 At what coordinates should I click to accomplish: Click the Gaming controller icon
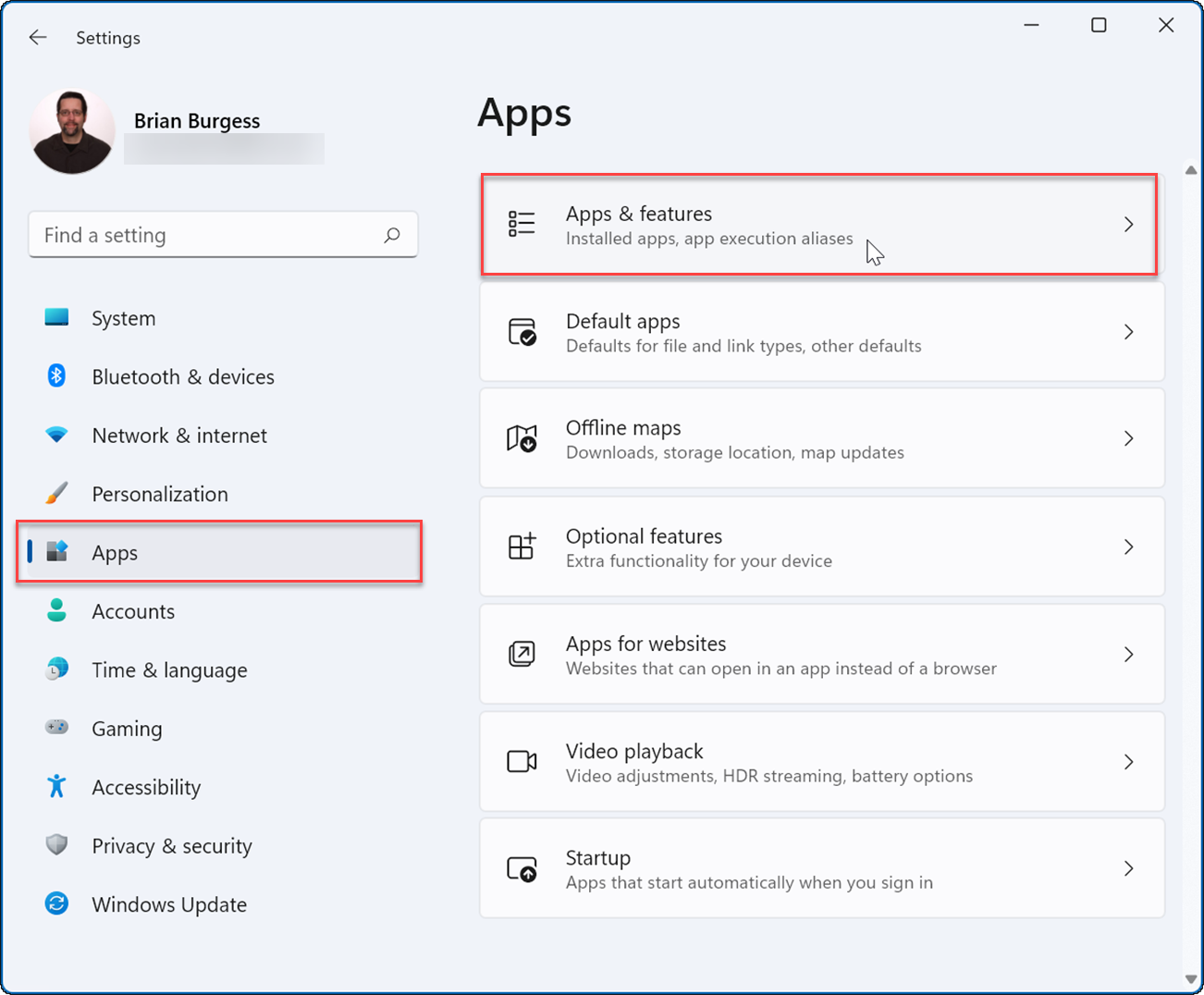[x=56, y=728]
